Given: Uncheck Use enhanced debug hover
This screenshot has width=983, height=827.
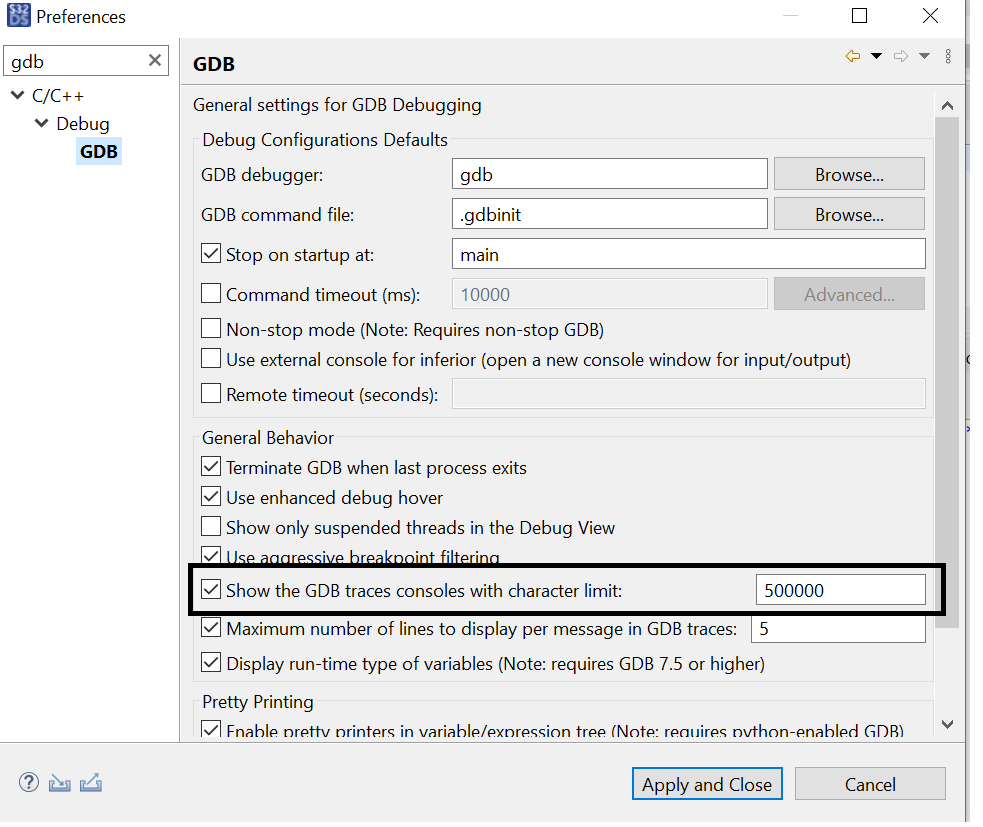Looking at the screenshot, I should tap(211, 497).
